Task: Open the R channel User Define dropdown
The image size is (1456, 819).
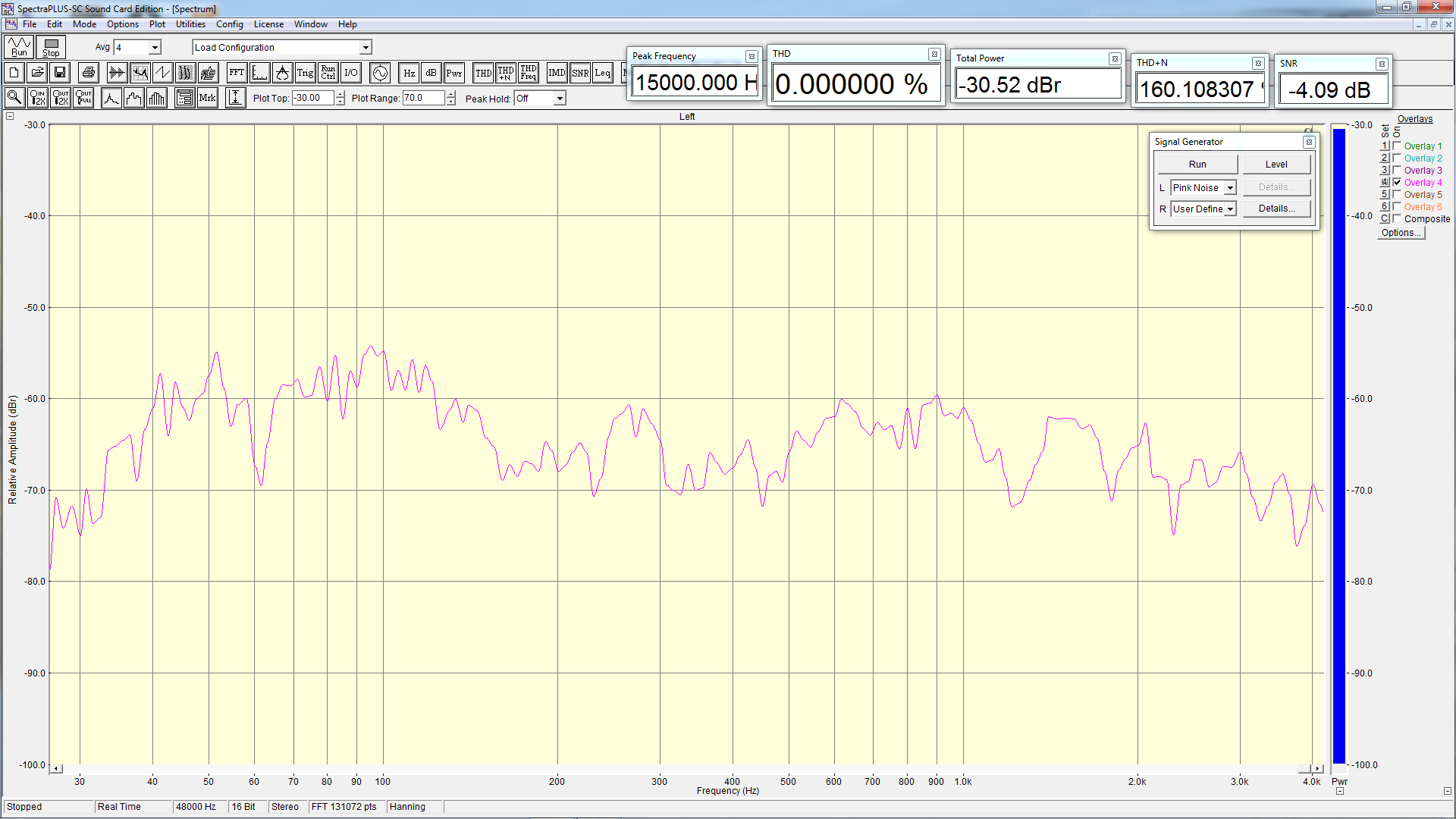Action: coord(1230,209)
